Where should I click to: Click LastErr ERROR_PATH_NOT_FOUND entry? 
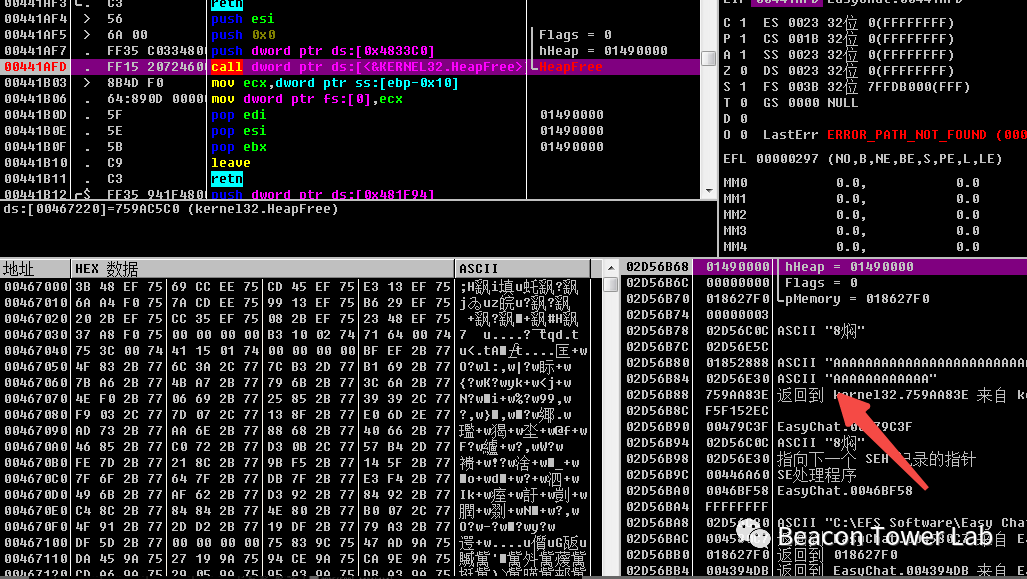click(894, 135)
